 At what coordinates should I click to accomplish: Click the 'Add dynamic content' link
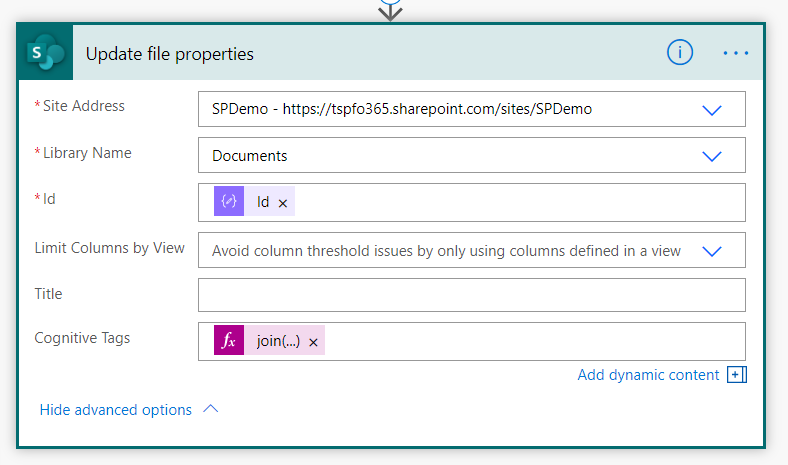tap(648, 375)
